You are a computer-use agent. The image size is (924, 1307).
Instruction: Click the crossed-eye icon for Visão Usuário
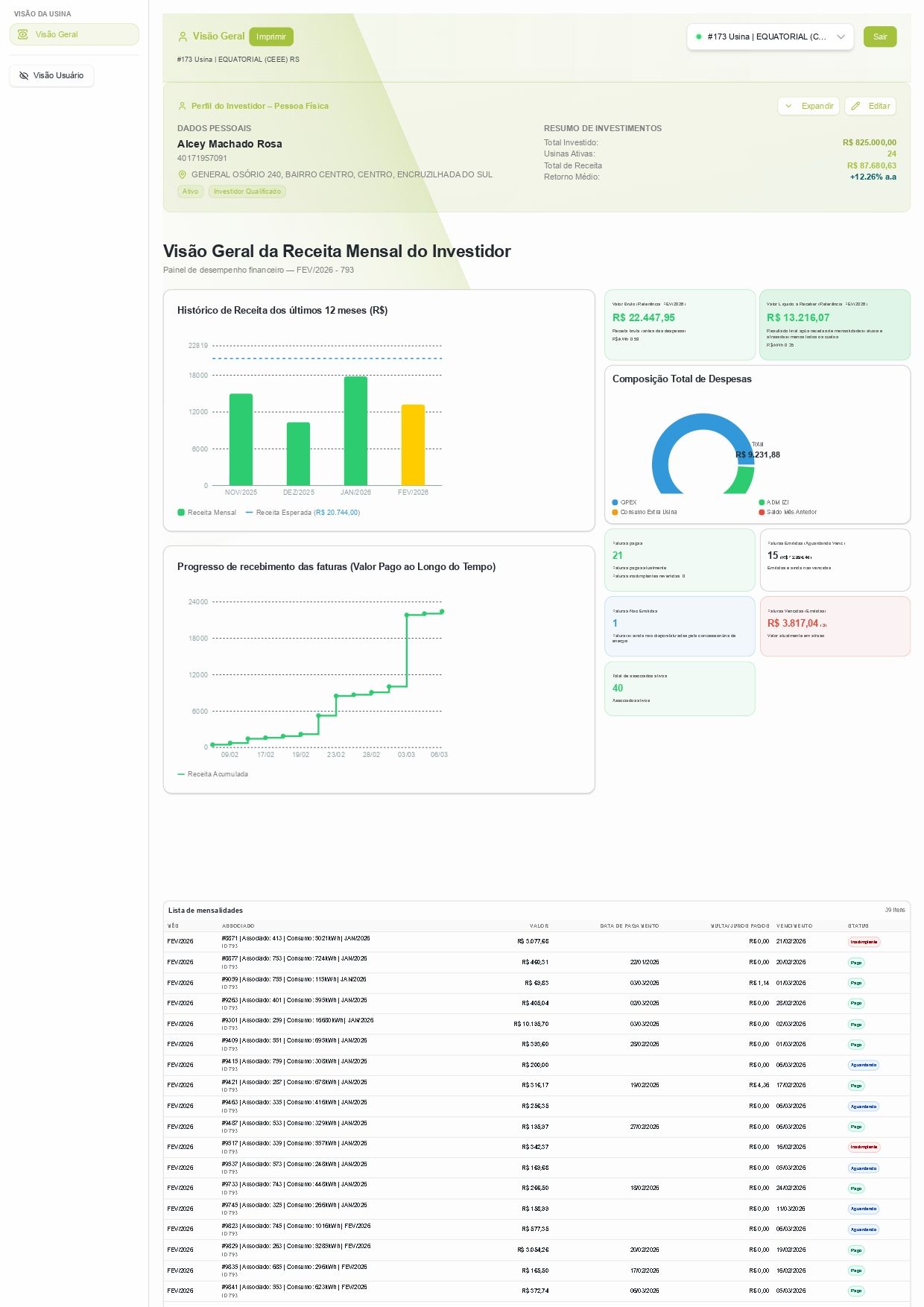click(x=24, y=75)
